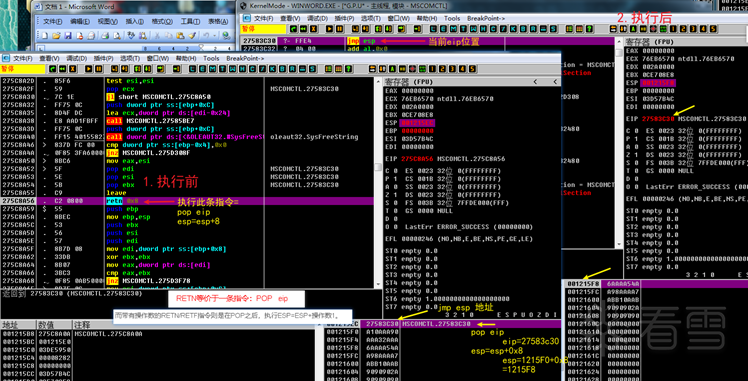The image size is (748, 381).
Task: Click EFL 00000246 flags line, front debugger
Action: 459,238
